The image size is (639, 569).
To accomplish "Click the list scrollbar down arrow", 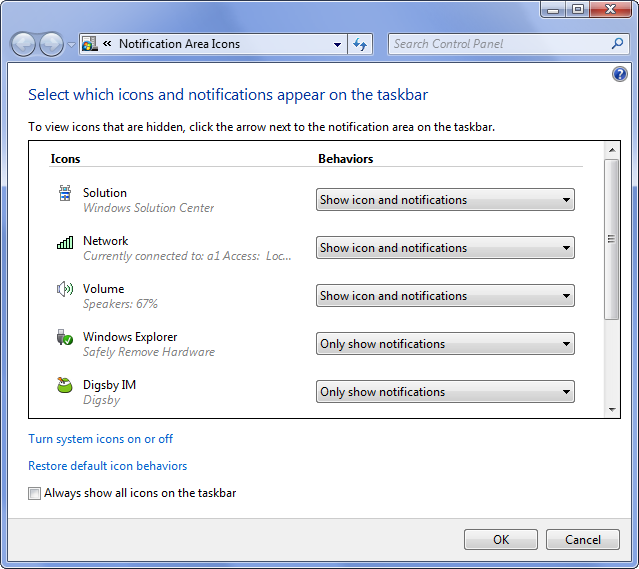I will [612, 410].
